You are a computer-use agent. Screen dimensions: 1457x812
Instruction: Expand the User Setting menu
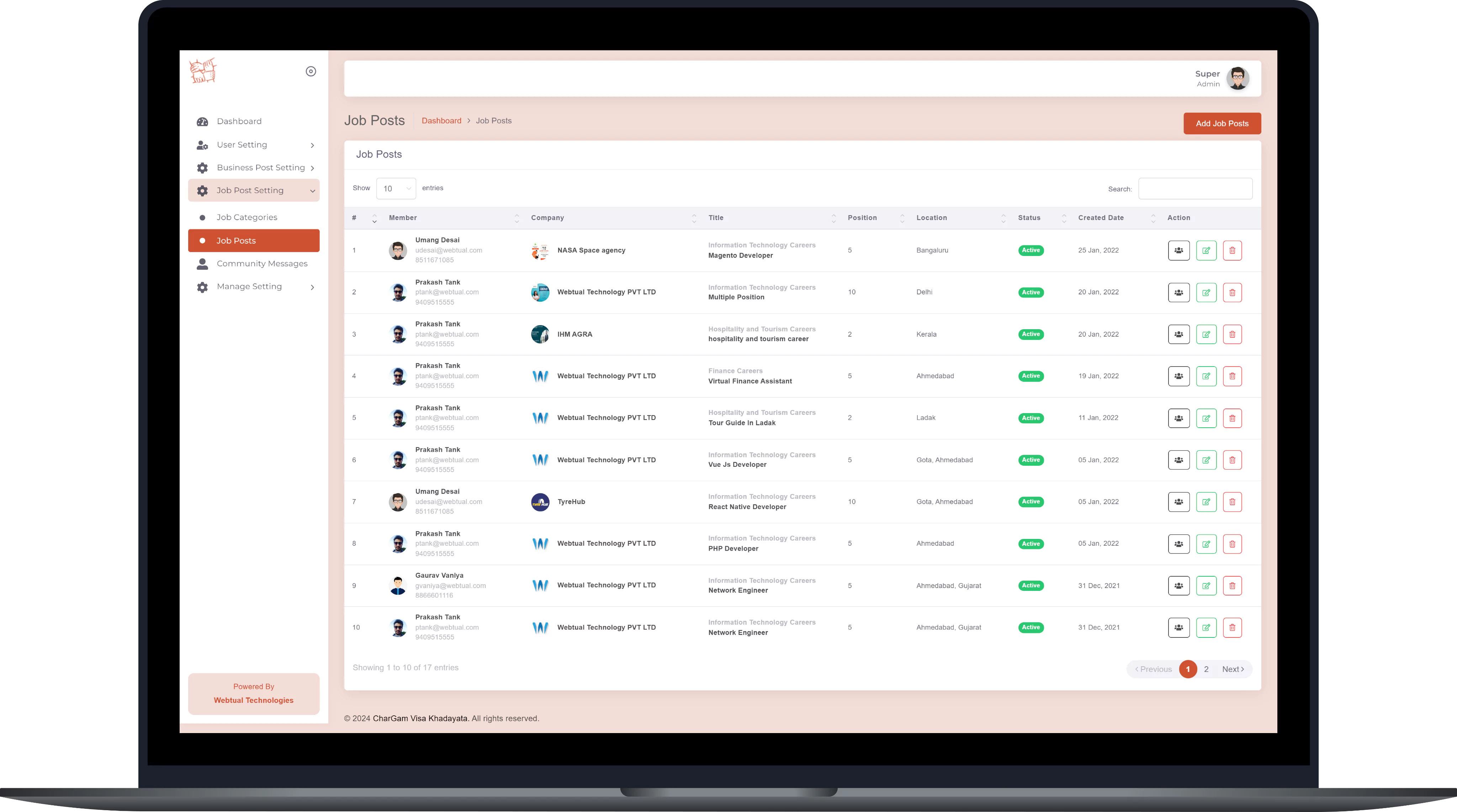pyautogui.click(x=253, y=145)
